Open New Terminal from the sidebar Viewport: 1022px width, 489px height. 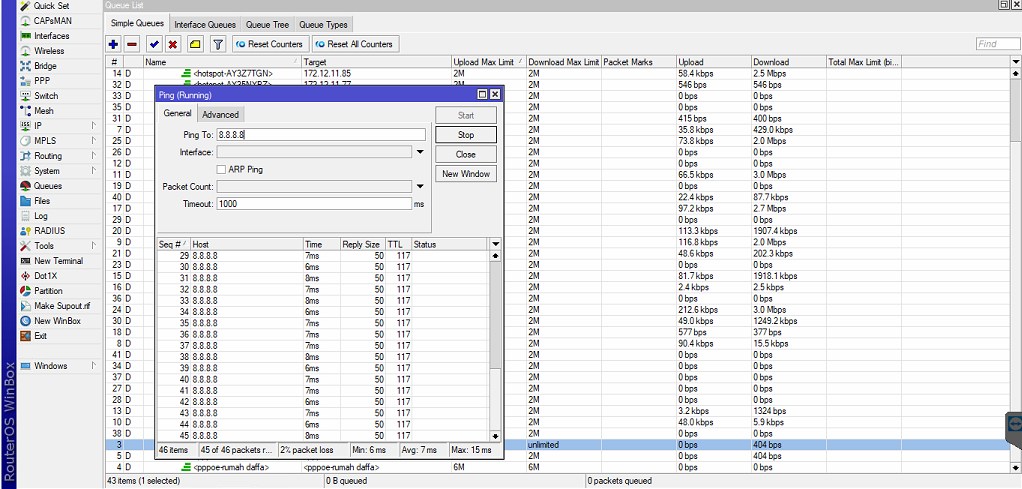[51, 261]
